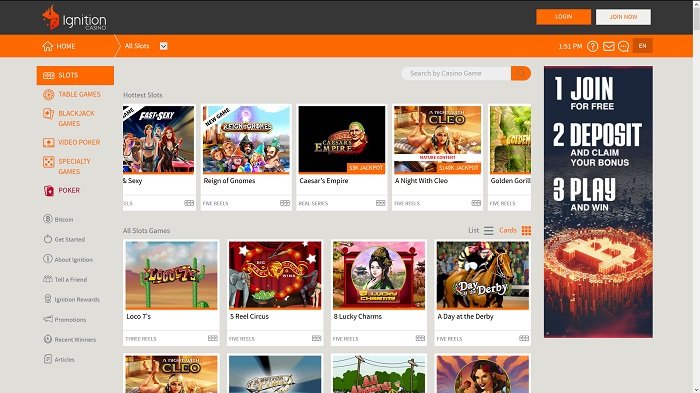Open the mail envelope icon

coord(608,46)
